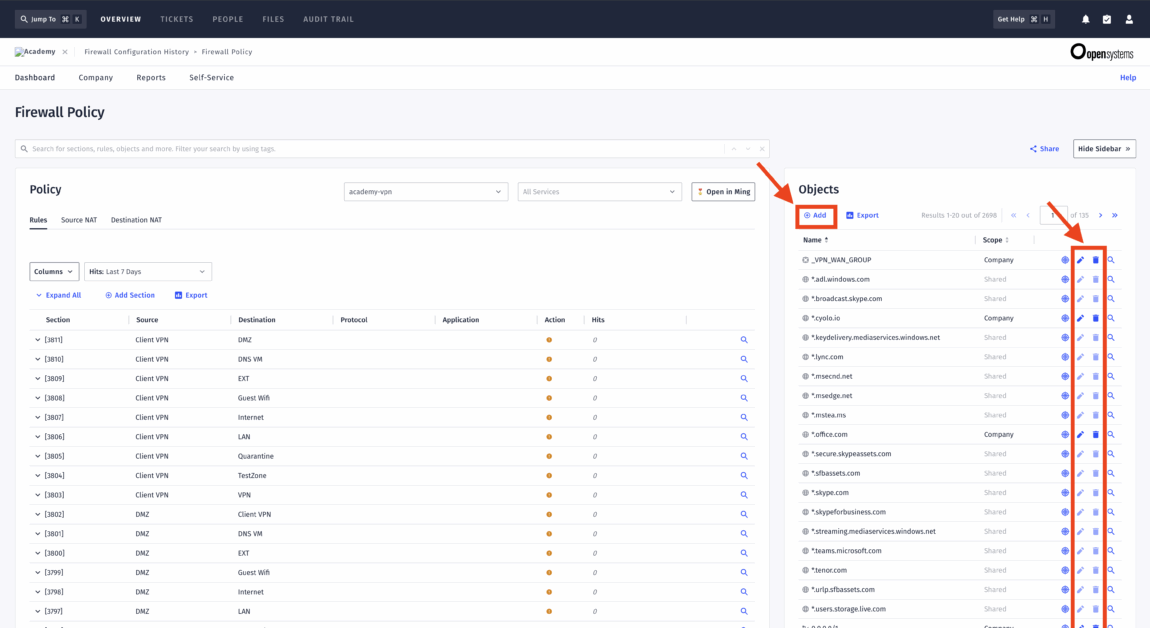Open the user profile icon
Image resolution: width=1150 pixels, height=628 pixels.
coord(1129,18)
